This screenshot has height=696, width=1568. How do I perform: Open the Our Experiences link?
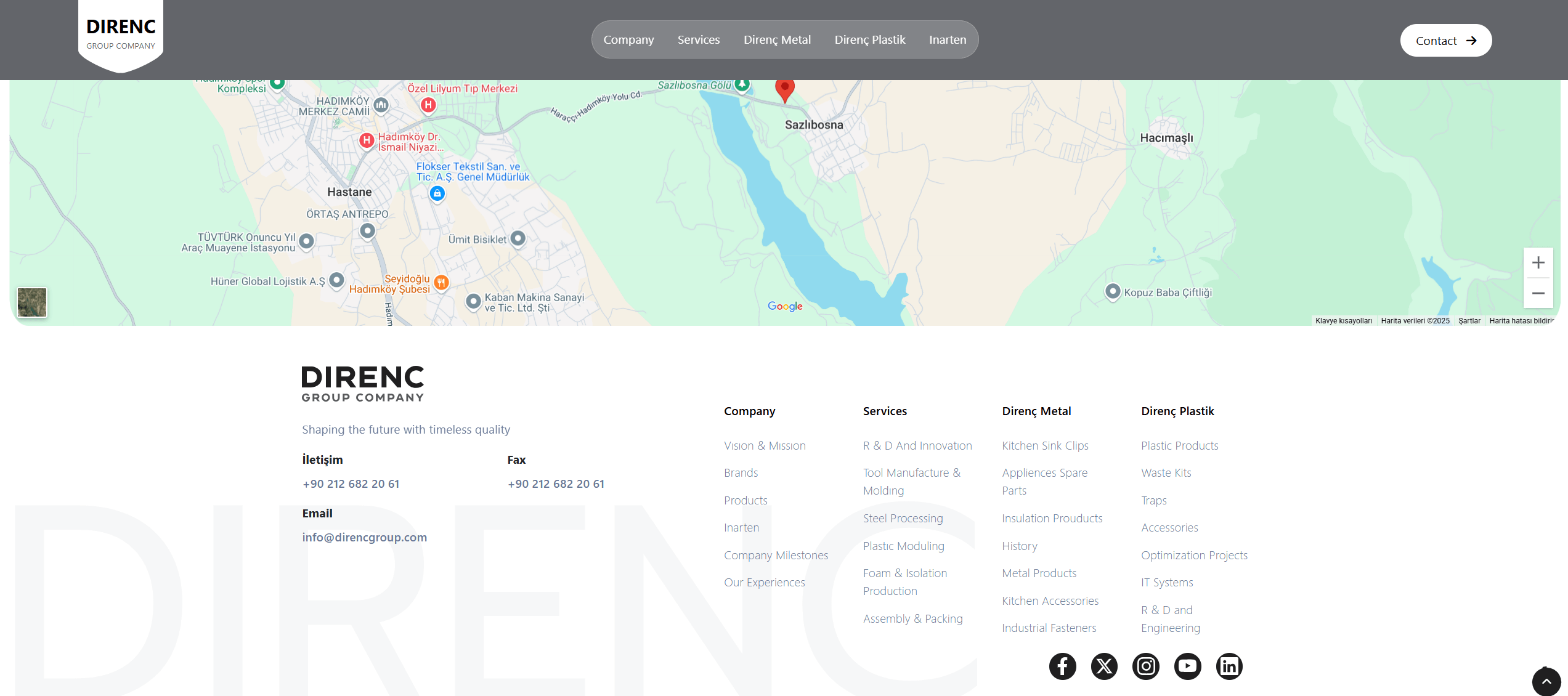click(x=764, y=583)
